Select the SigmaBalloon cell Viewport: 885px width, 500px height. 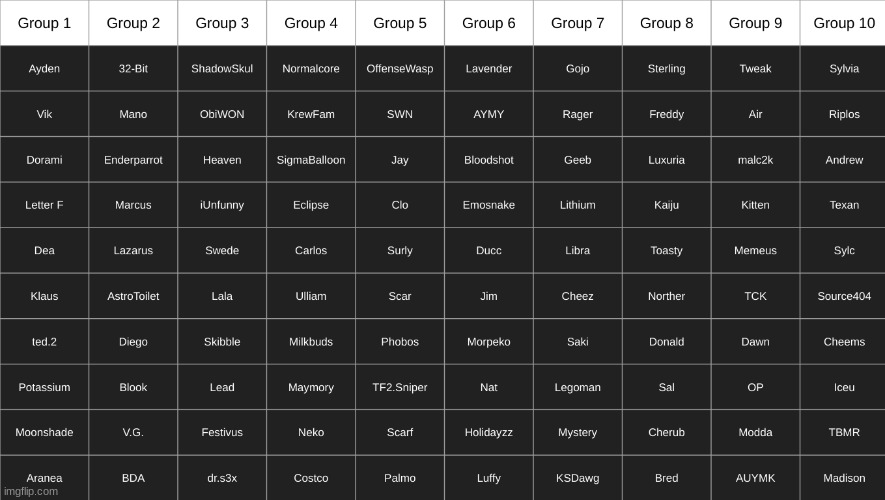click(311, 160)
